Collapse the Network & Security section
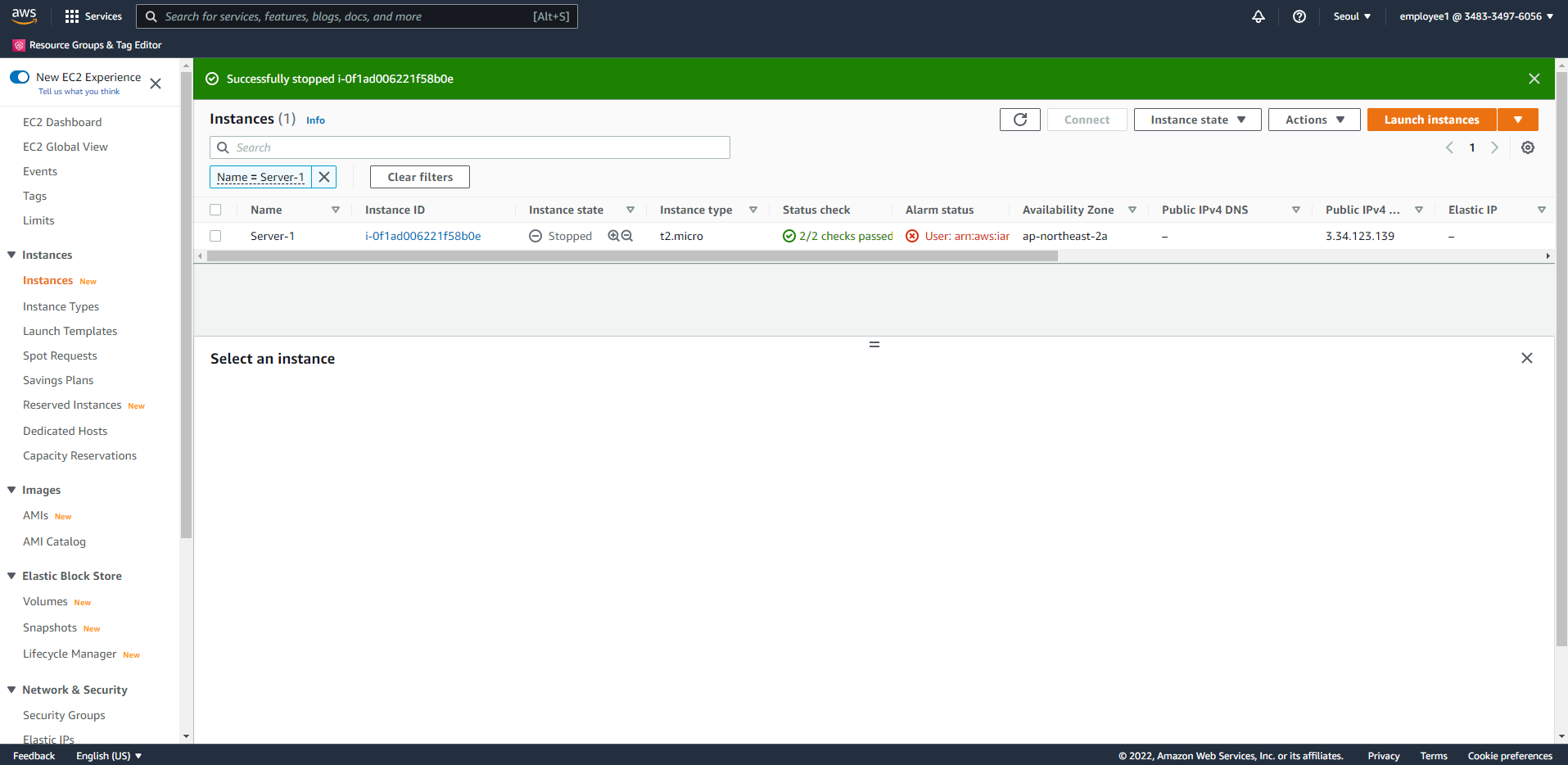 click(x=11, y=690)
